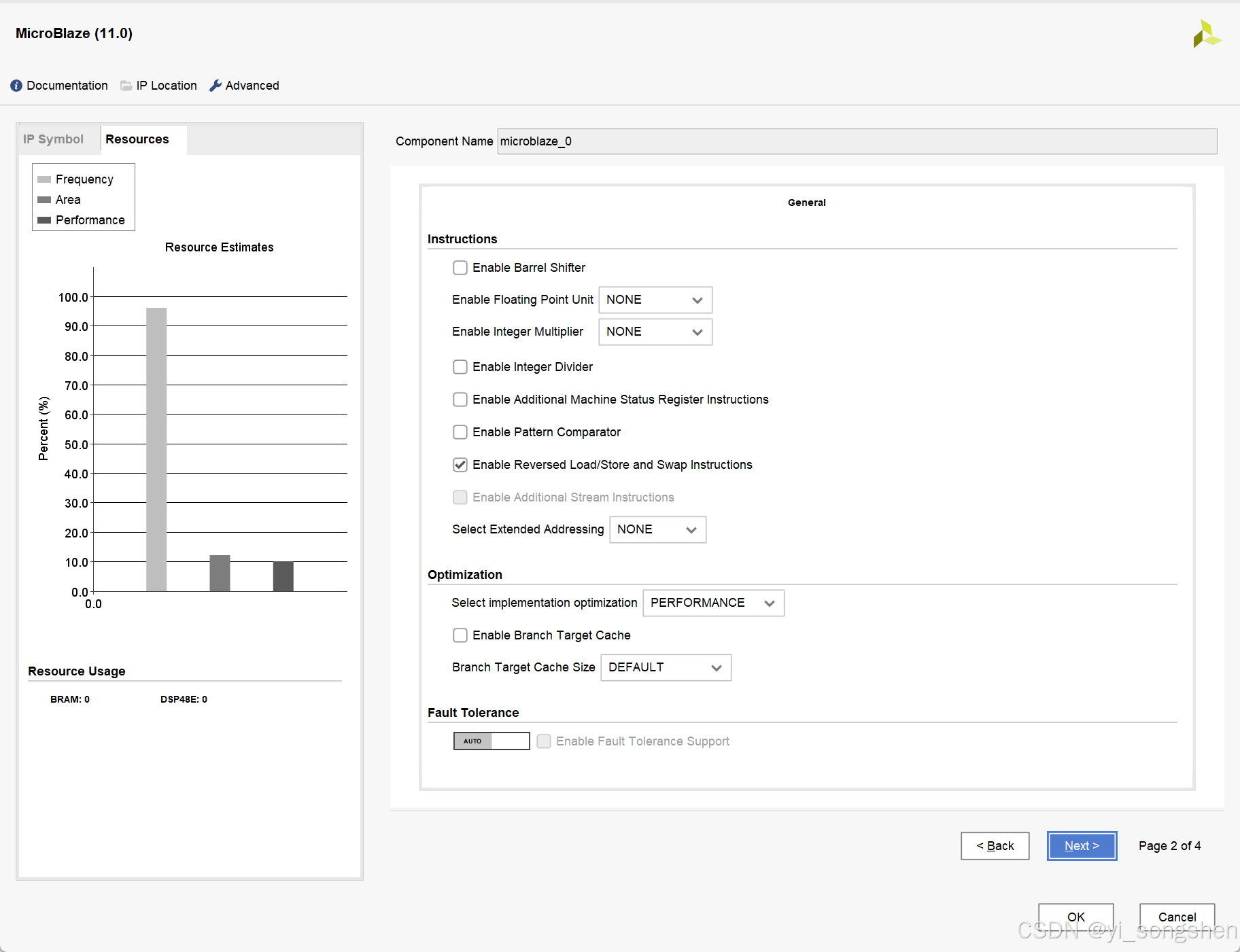1240x952 pixels.
Task: Uncheck Reversed Load/Store and Swap Instructions
Action: (x=460, y=465)
